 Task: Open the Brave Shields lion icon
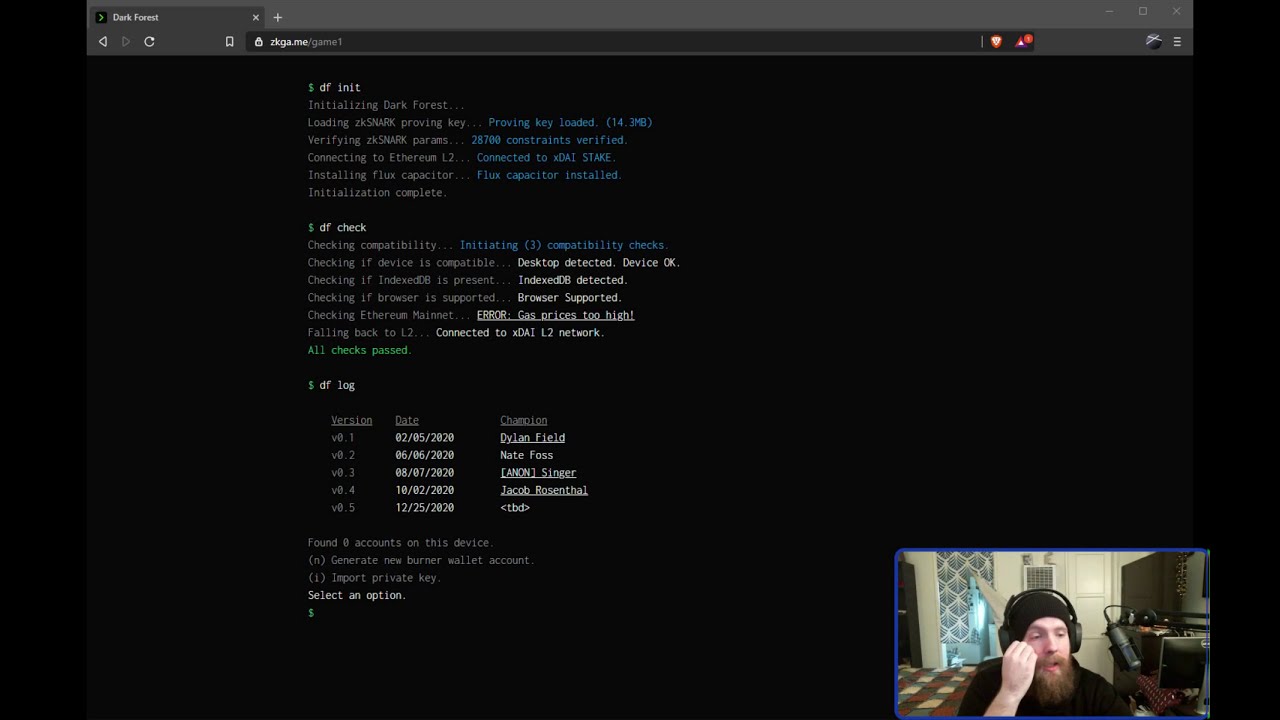point(996,41)
